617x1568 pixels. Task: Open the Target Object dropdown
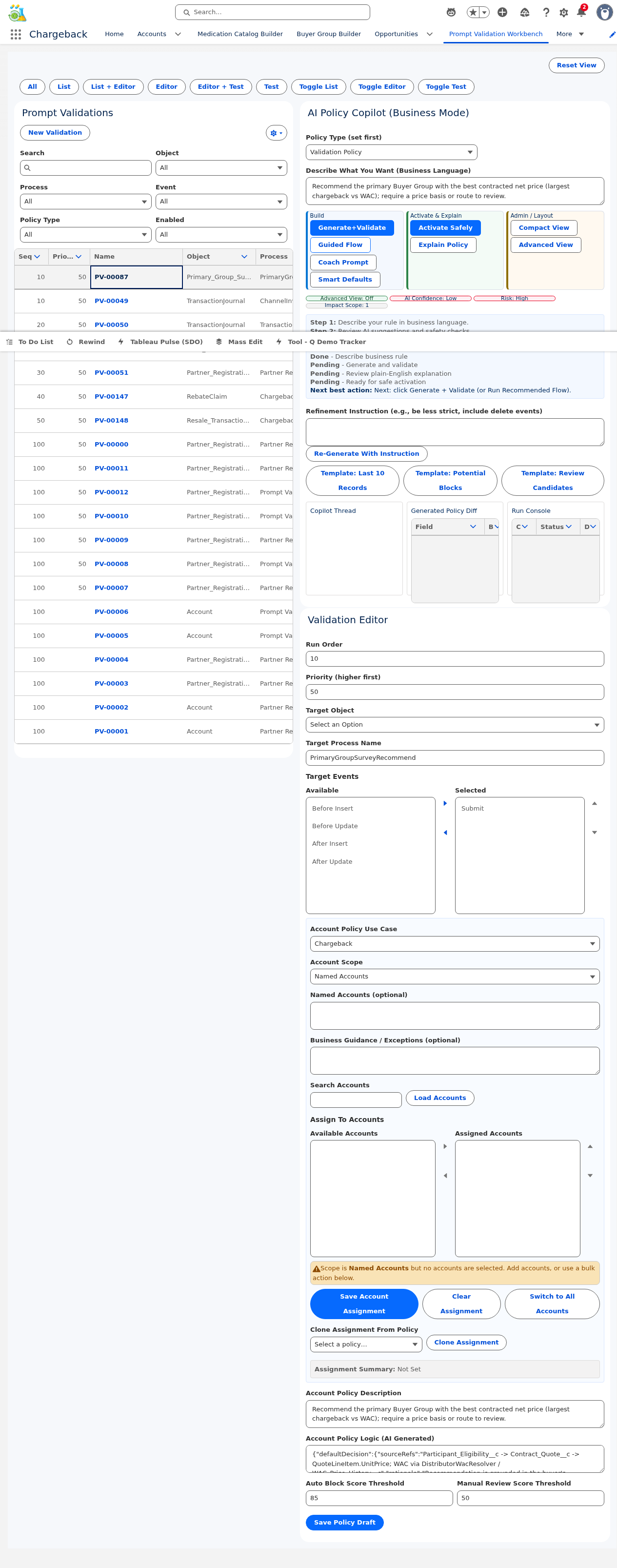[x=455, y=725]
